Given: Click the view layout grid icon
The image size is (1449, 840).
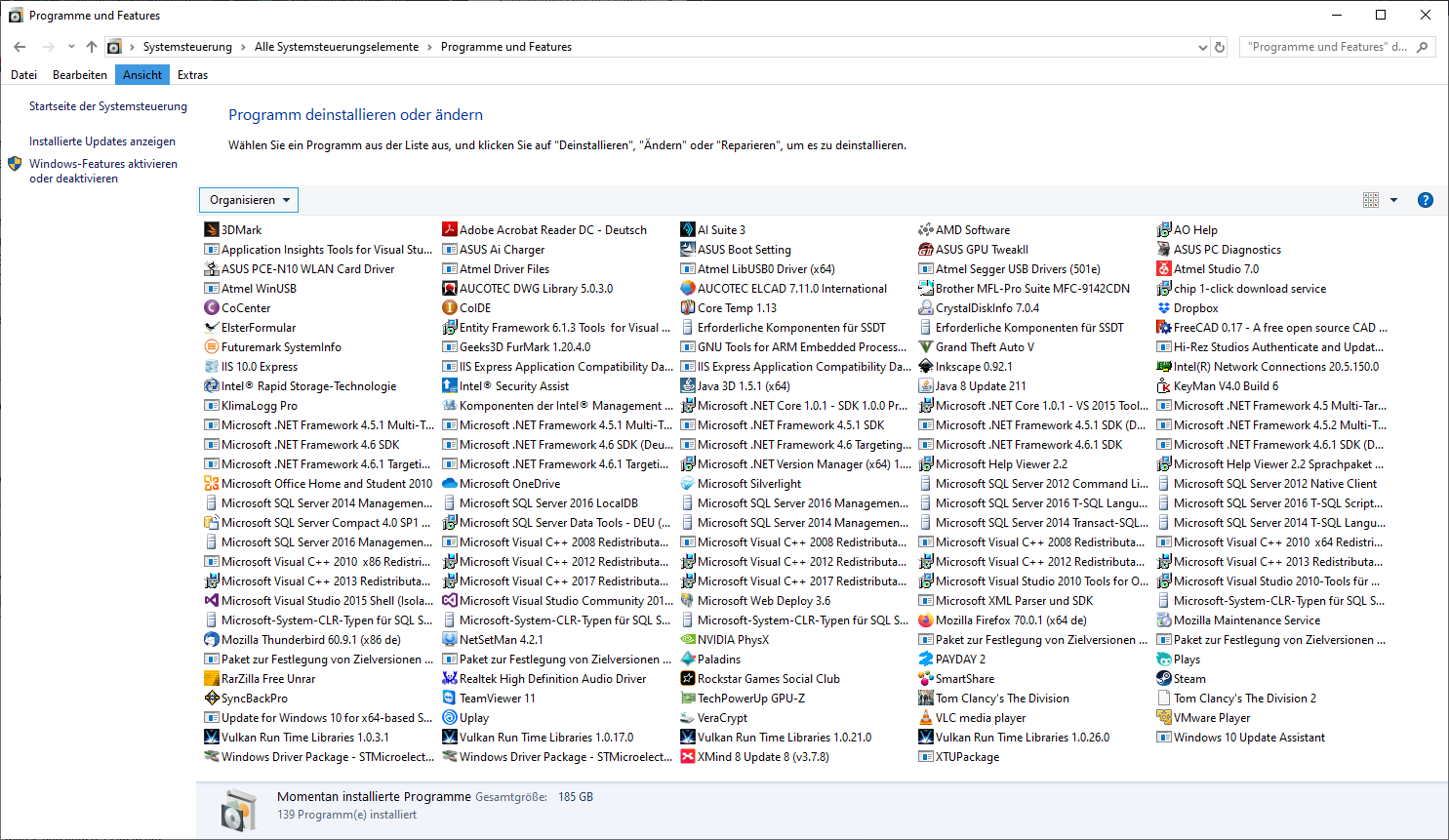Looking at the screenshot, I should 1370,200.
